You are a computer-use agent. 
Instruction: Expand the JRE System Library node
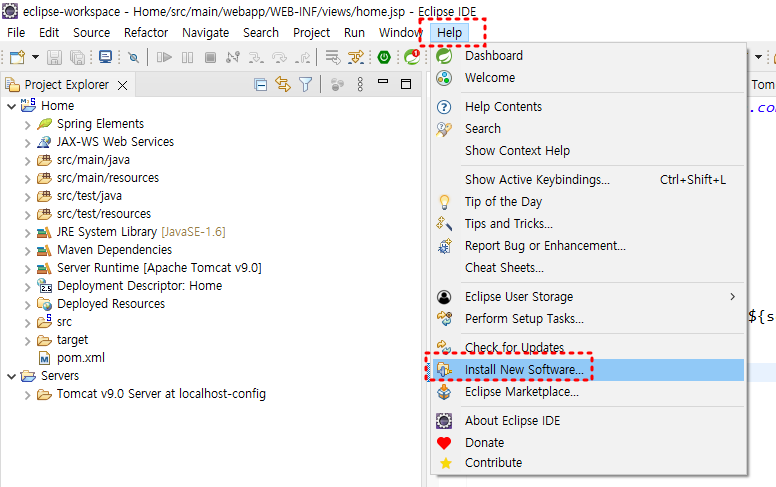coord(28,233)
